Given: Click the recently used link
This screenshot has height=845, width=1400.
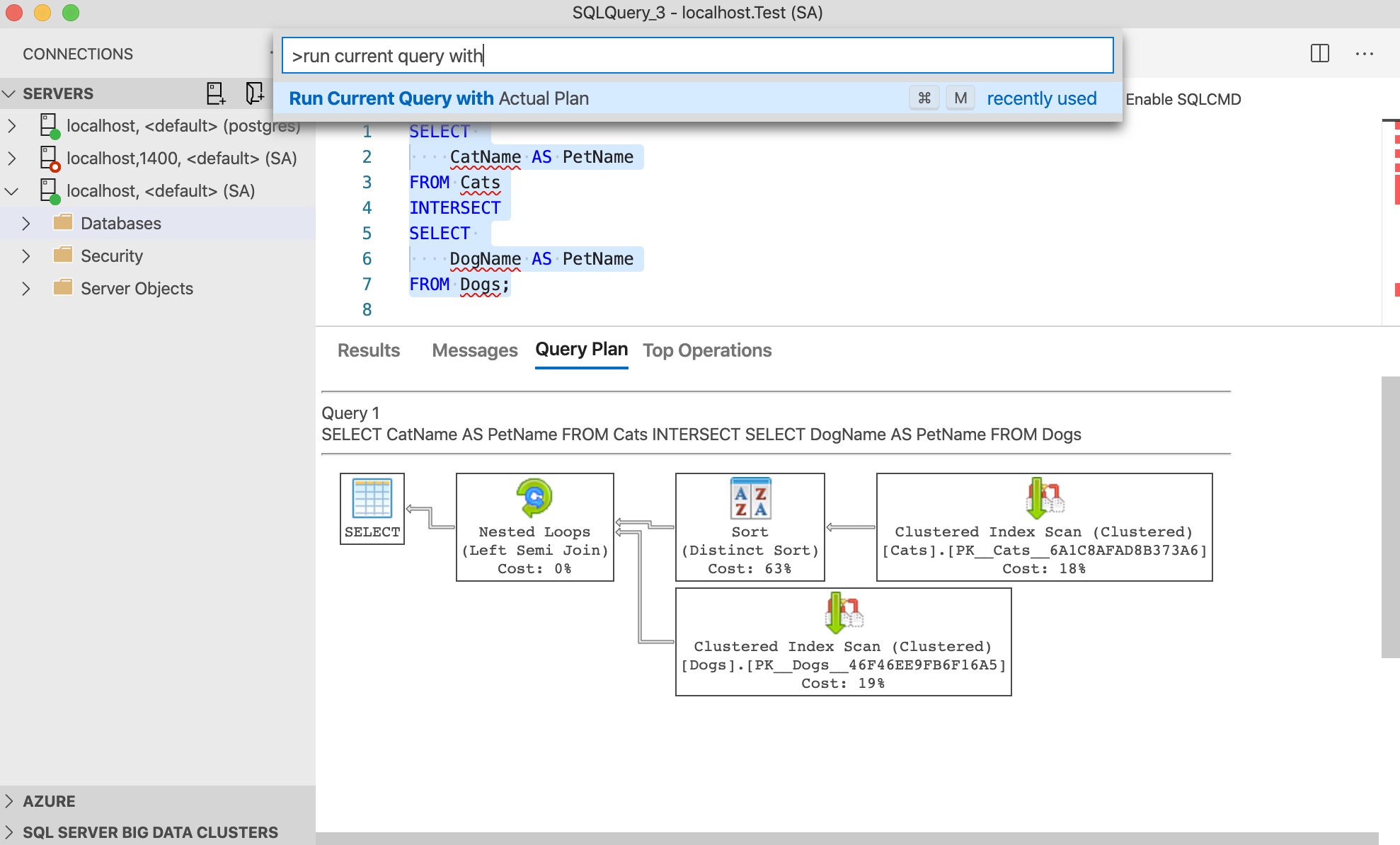Looking at the screenshot, I should (1041, 98).
